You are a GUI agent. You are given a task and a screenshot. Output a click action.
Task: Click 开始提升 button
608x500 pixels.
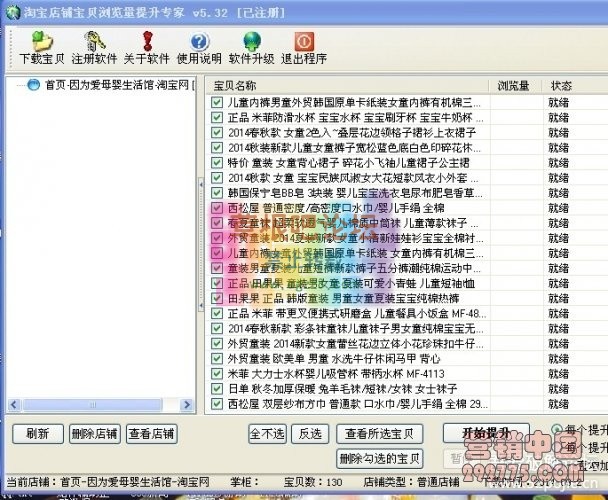(x=486, y=433)
